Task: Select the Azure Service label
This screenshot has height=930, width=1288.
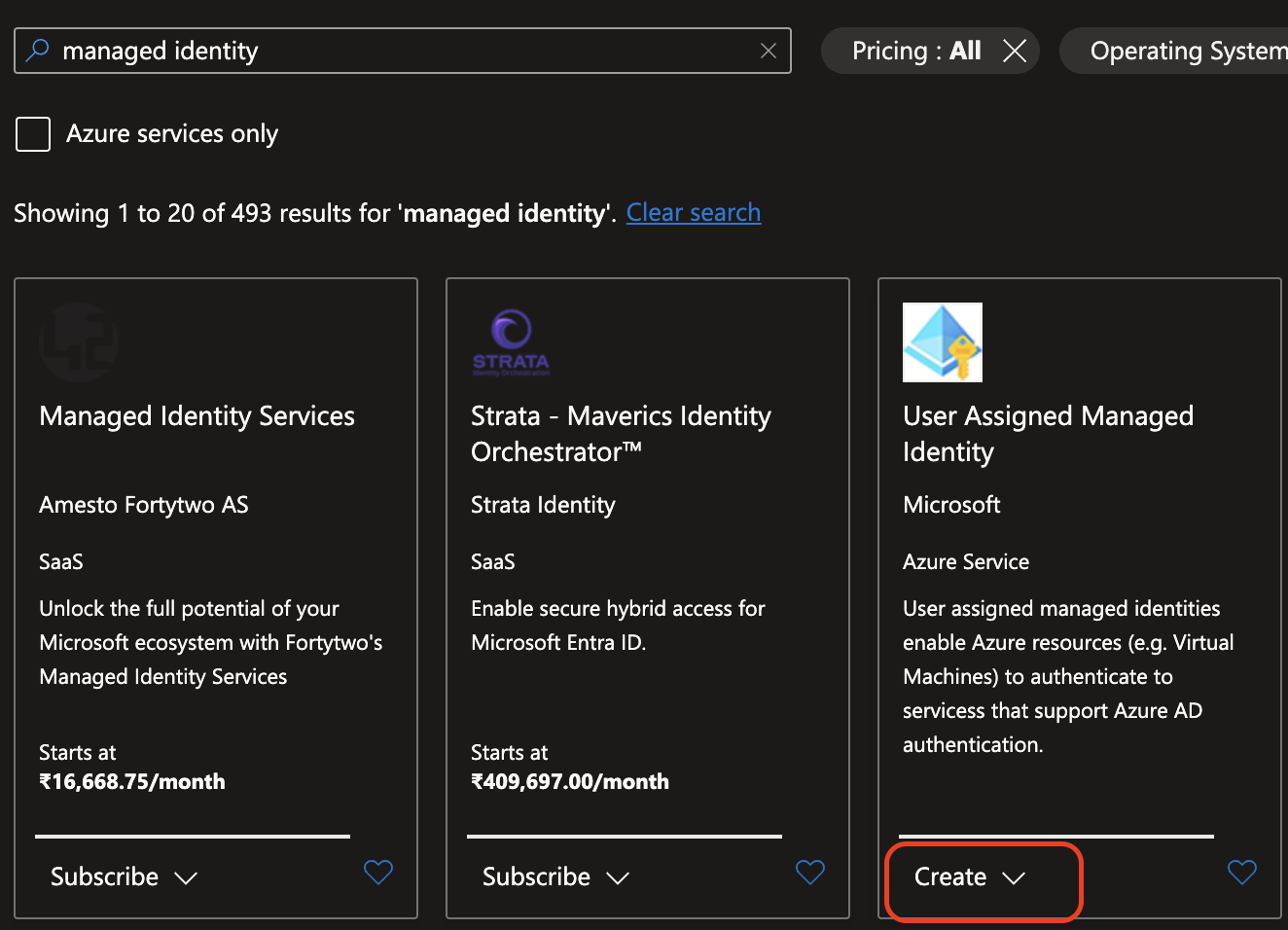Action: point(966,561)
